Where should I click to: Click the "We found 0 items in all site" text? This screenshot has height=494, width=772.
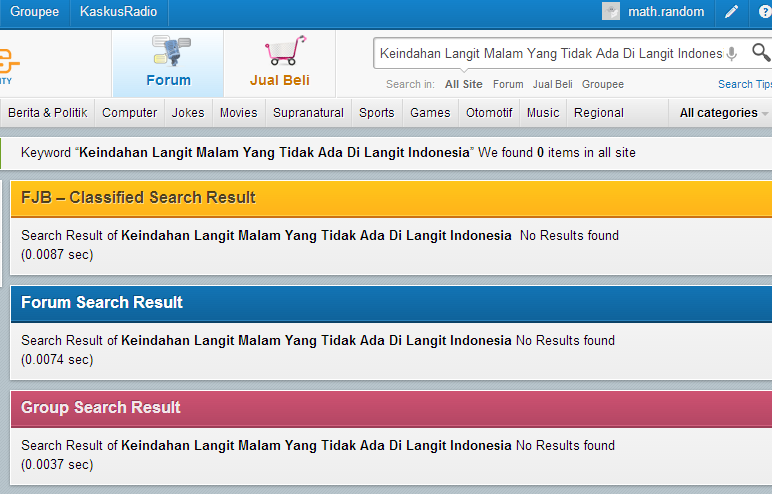(x=557, y=153)
